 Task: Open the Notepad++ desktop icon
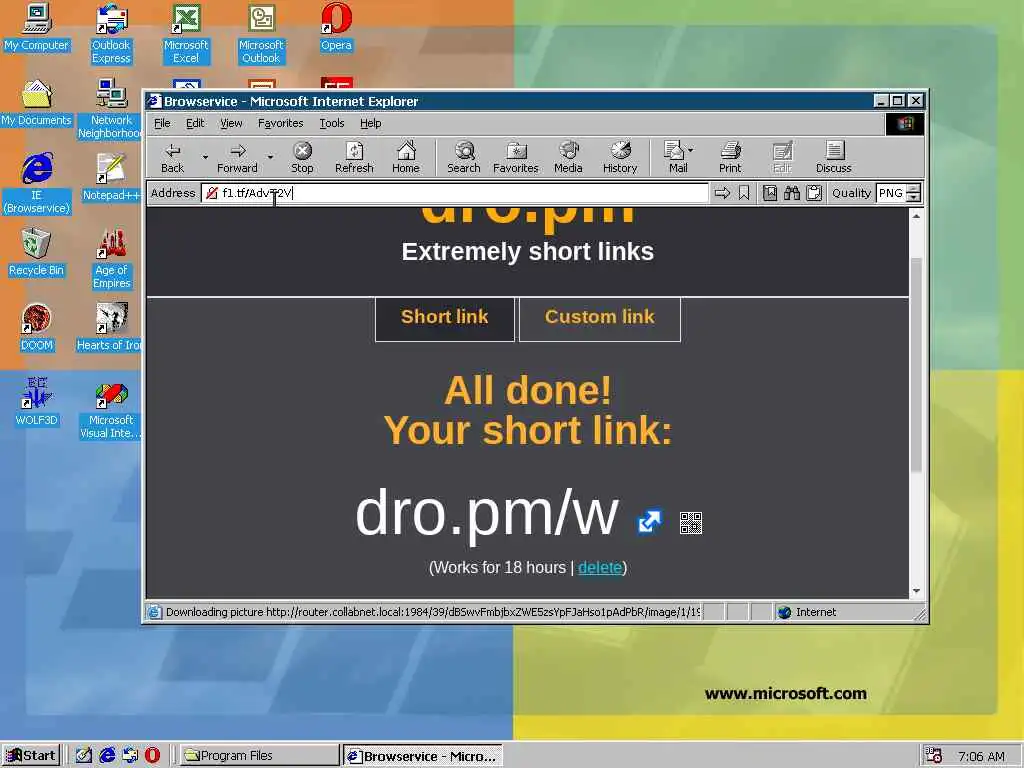click(x=111, y=177)
